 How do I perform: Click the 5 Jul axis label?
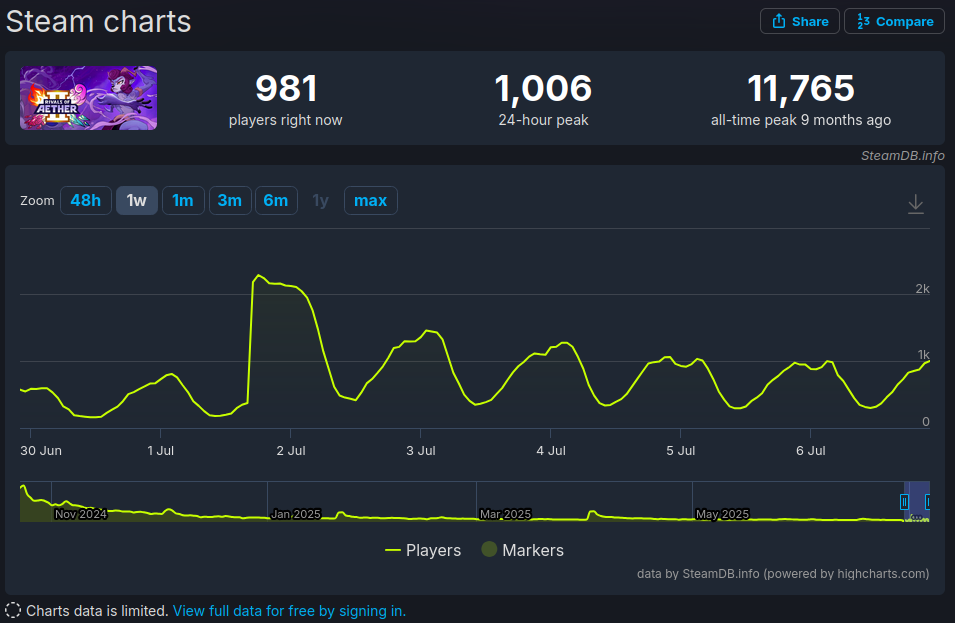pyautogui.click(x=681, y=451)
